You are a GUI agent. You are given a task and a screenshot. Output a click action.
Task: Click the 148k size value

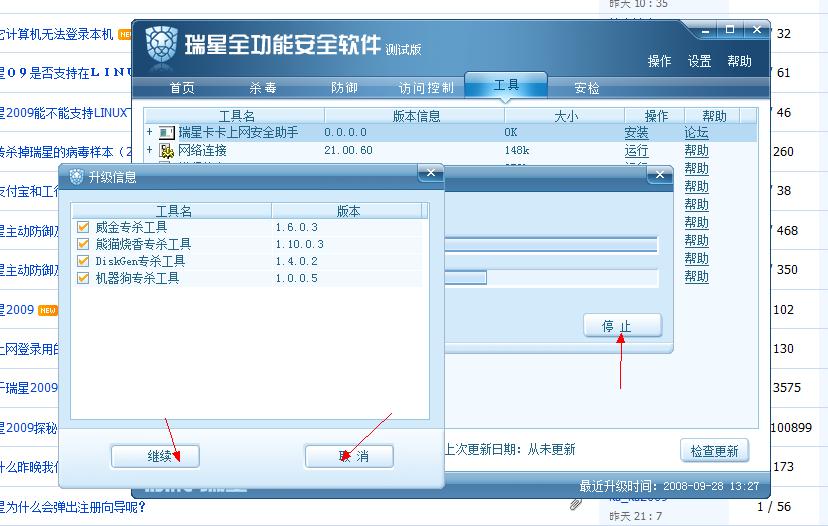(517, 151)
